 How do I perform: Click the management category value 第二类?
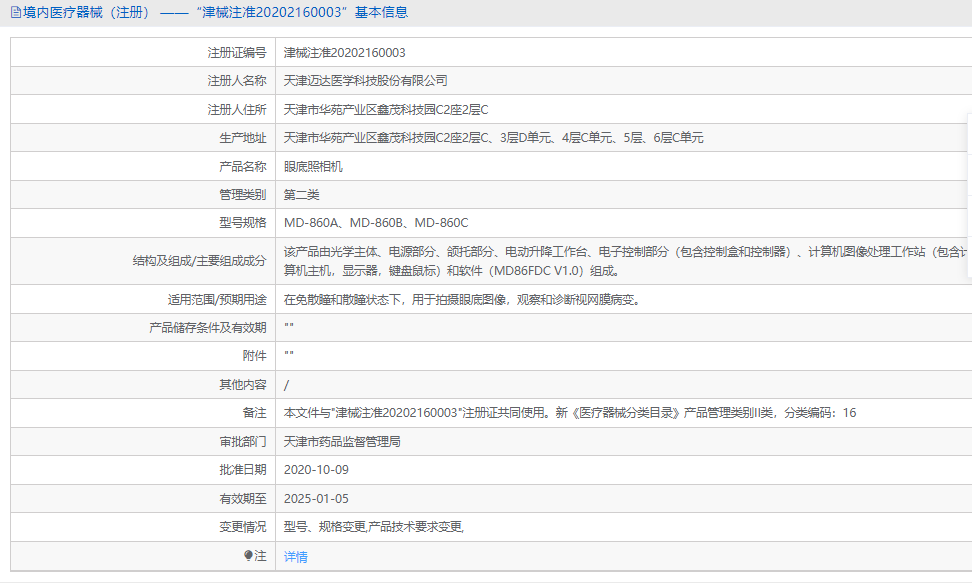(302, 195)
